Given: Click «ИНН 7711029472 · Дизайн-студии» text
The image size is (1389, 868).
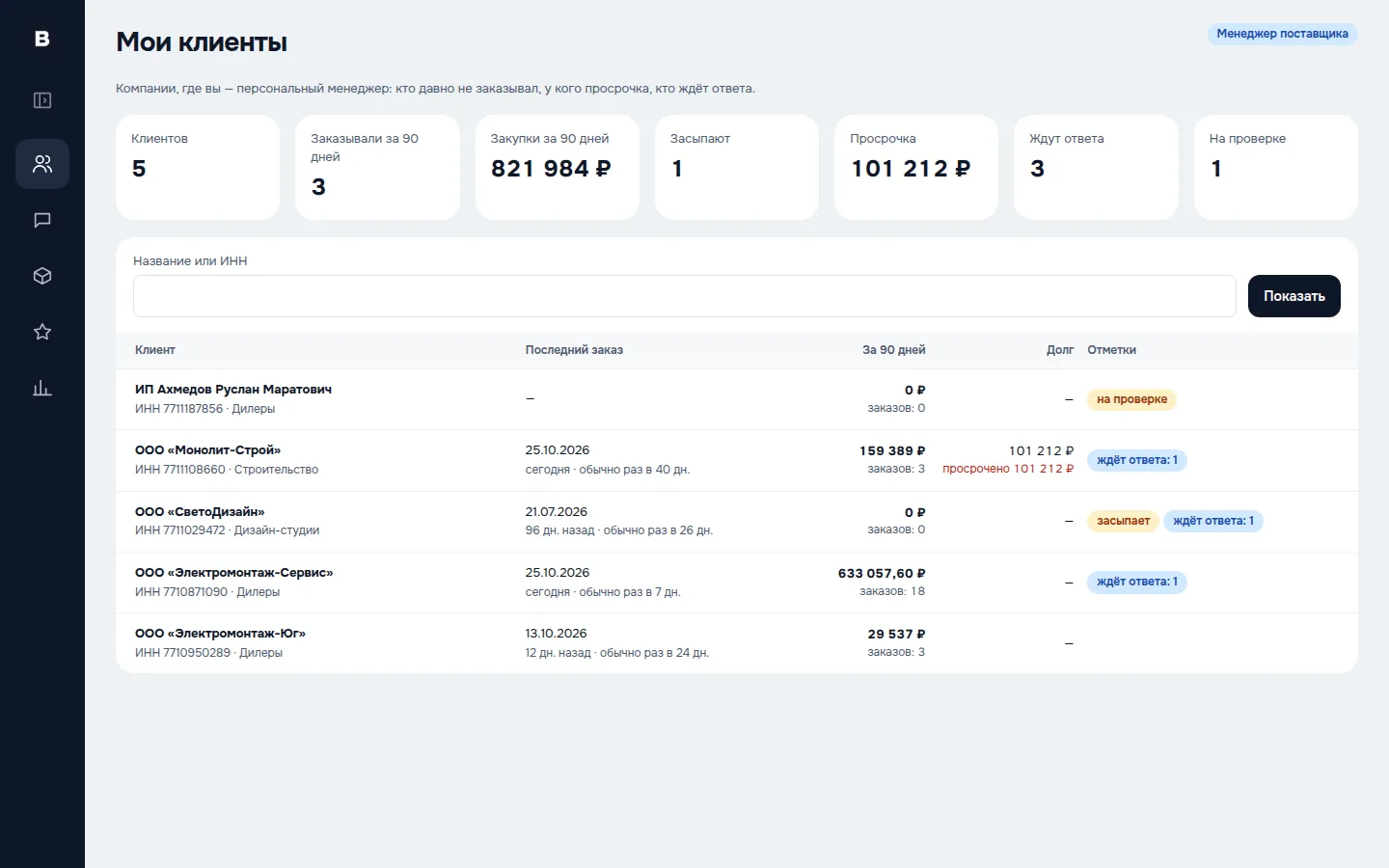Looking at the screenshot, I should pyautogui.click(x=228, y=530).
